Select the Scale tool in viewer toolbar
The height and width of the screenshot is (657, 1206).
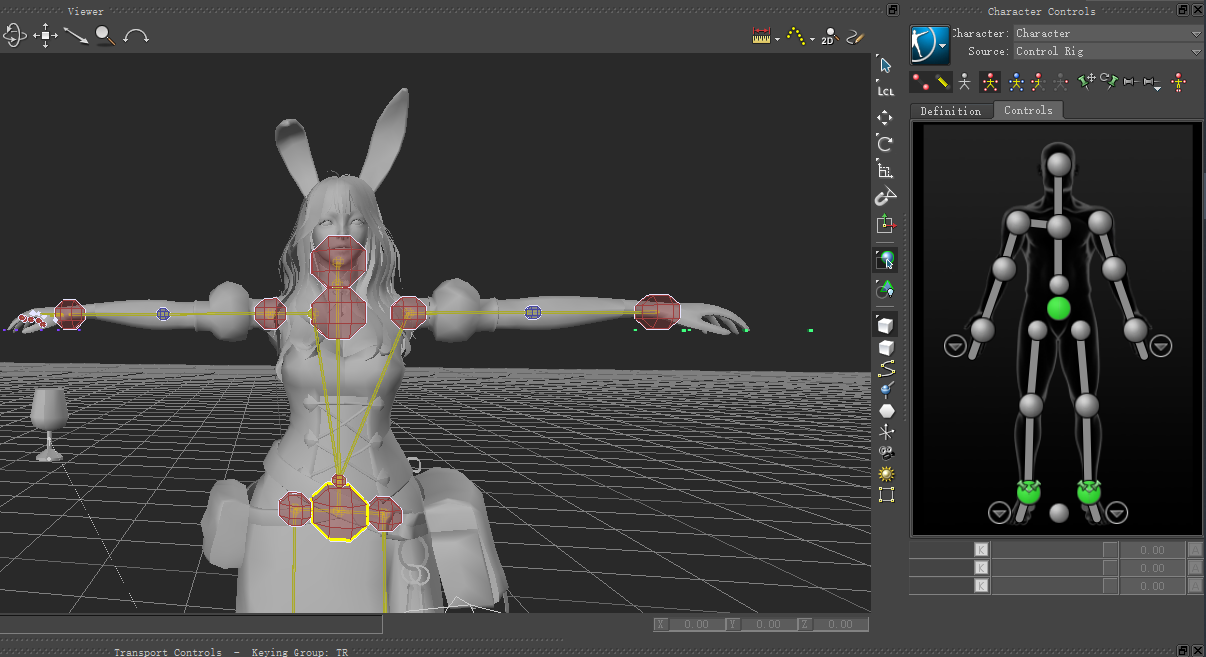pyautogui.click(x=885, y=171)
